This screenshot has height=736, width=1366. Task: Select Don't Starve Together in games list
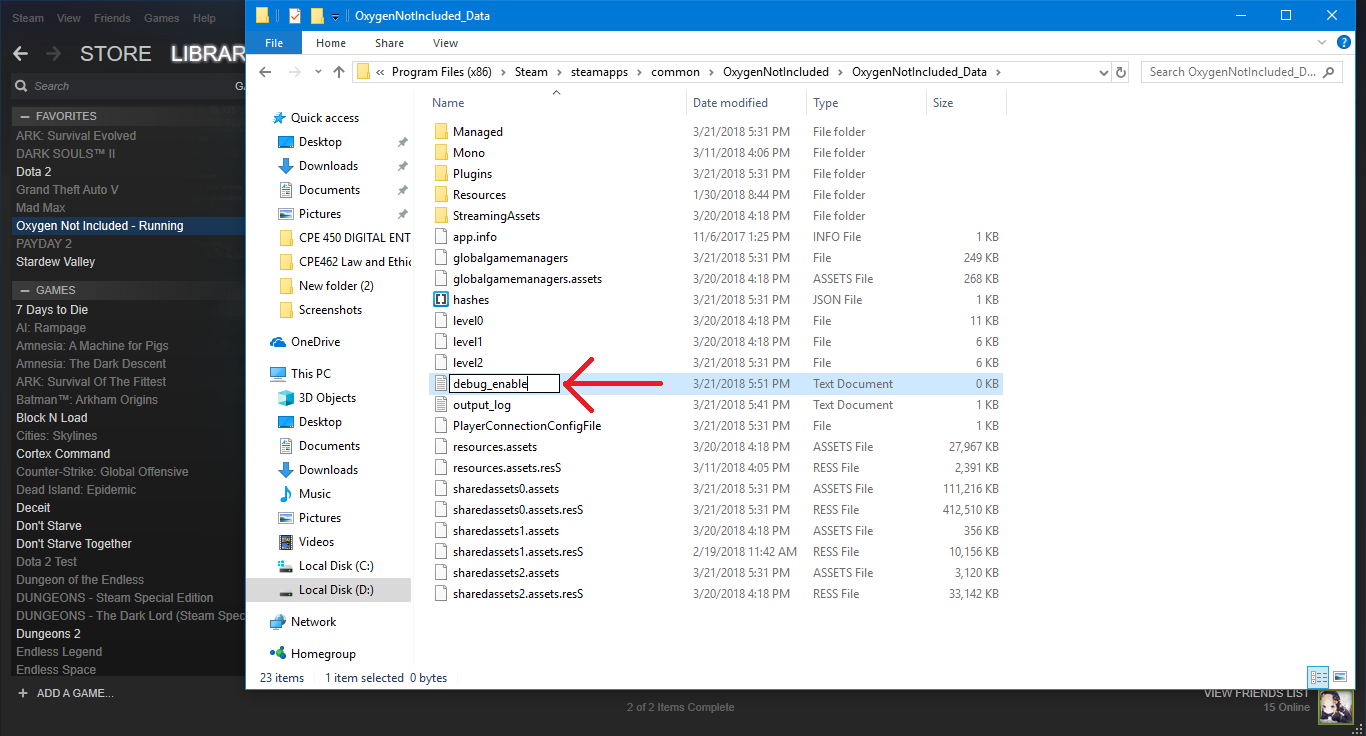point(74,544)
